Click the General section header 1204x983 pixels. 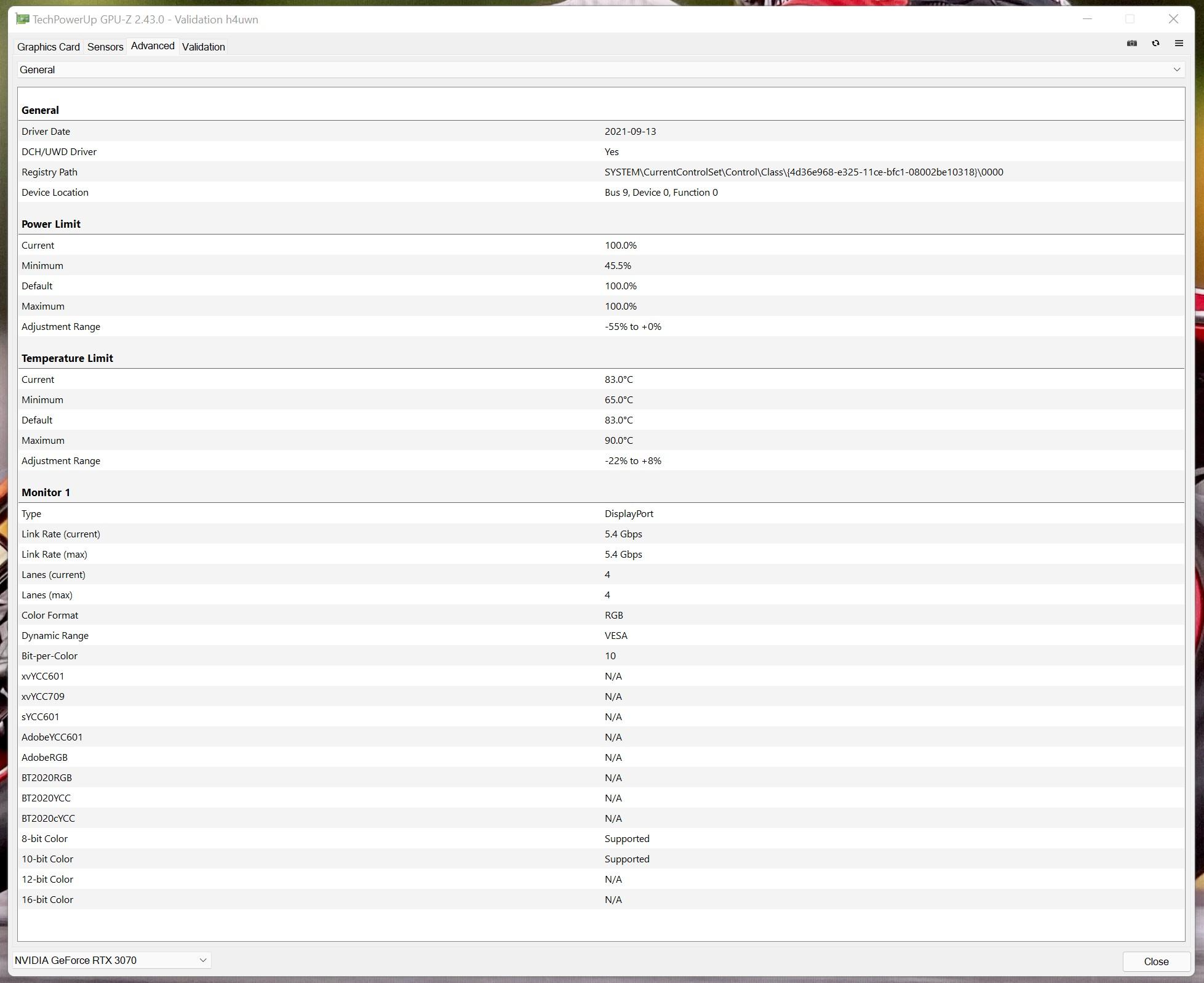click(40, 110)
